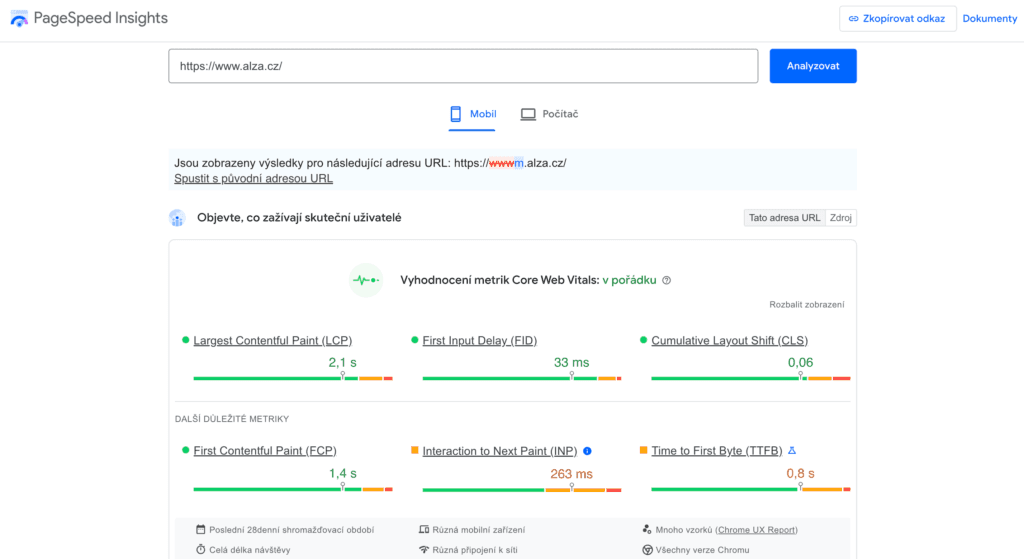The height and width of the screenshot is (559, 1024).
Task: Open First Contentful Paint (FCP) link
Action: coord(264,451)
